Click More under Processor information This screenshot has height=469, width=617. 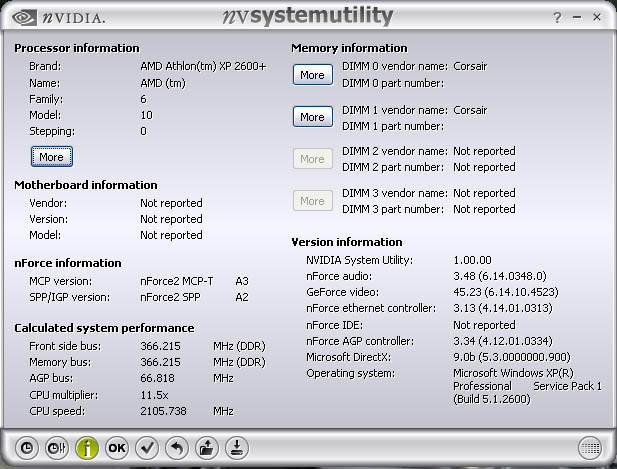click(x=52, y=157)
